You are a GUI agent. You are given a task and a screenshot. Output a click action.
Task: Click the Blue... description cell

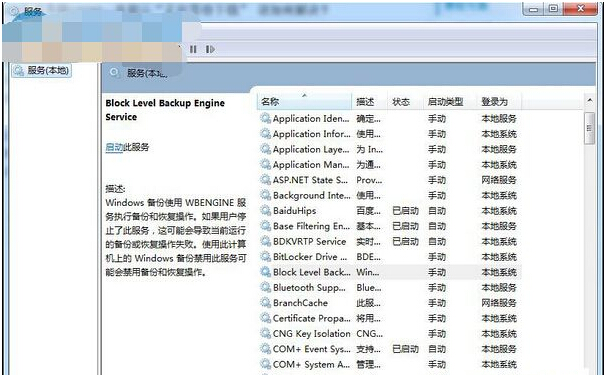pyautogui.click(x=369, y=287)
